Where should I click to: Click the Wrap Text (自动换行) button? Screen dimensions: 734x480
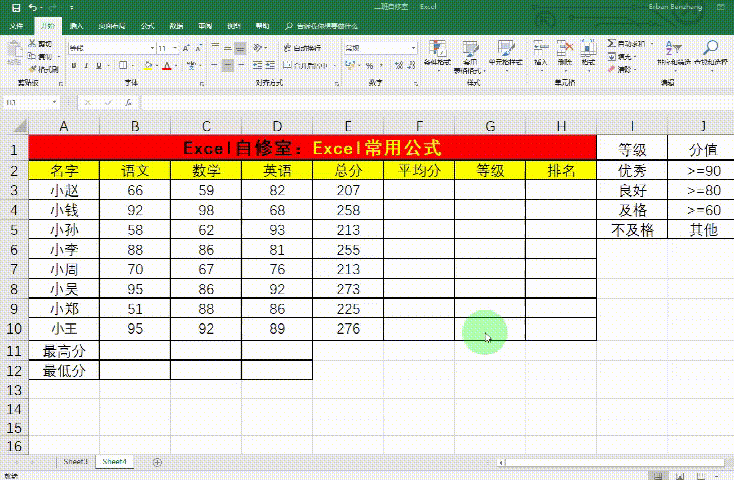click(302, 48)
